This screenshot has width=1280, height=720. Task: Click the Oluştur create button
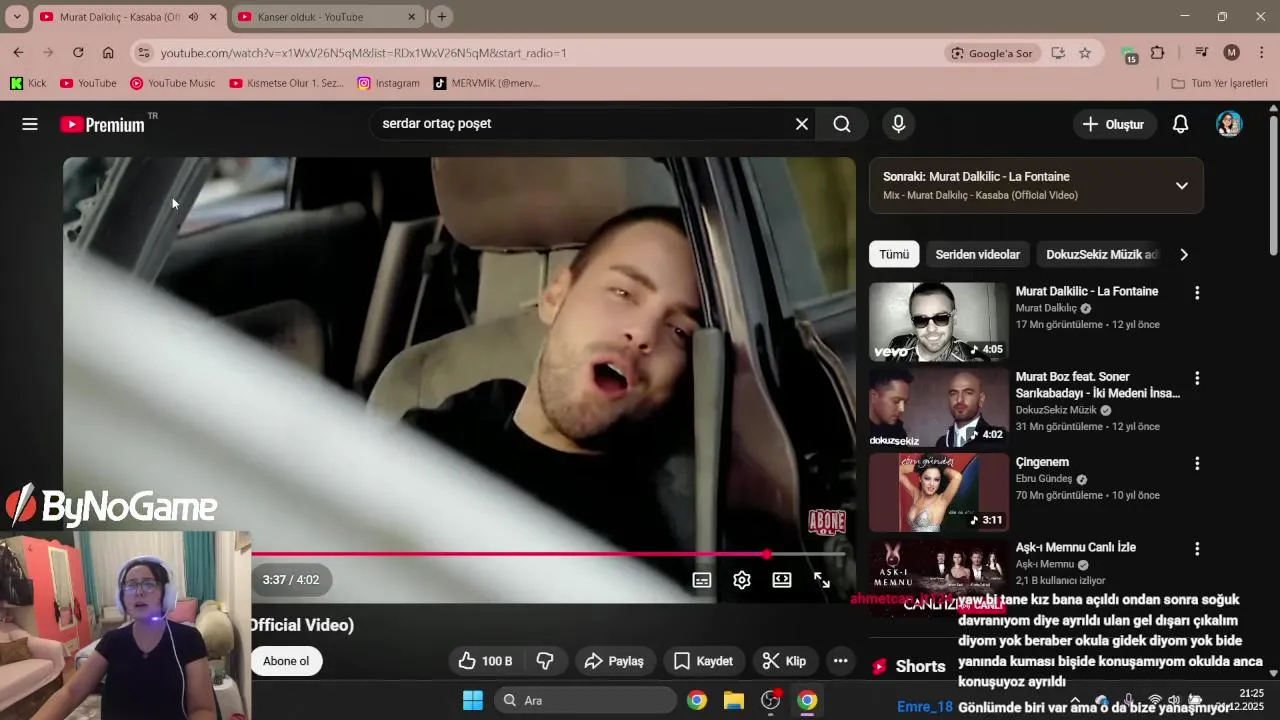1114,124
